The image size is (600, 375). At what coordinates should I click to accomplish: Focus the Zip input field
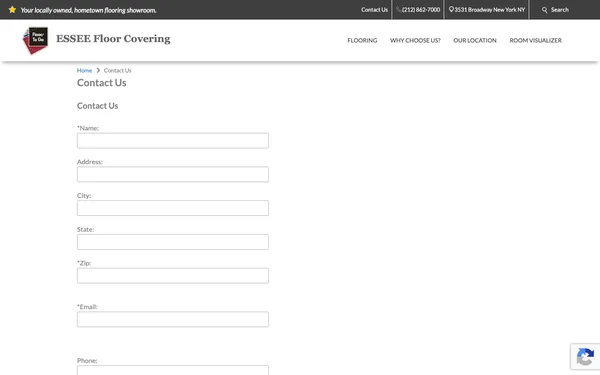[x=173, y=276]
